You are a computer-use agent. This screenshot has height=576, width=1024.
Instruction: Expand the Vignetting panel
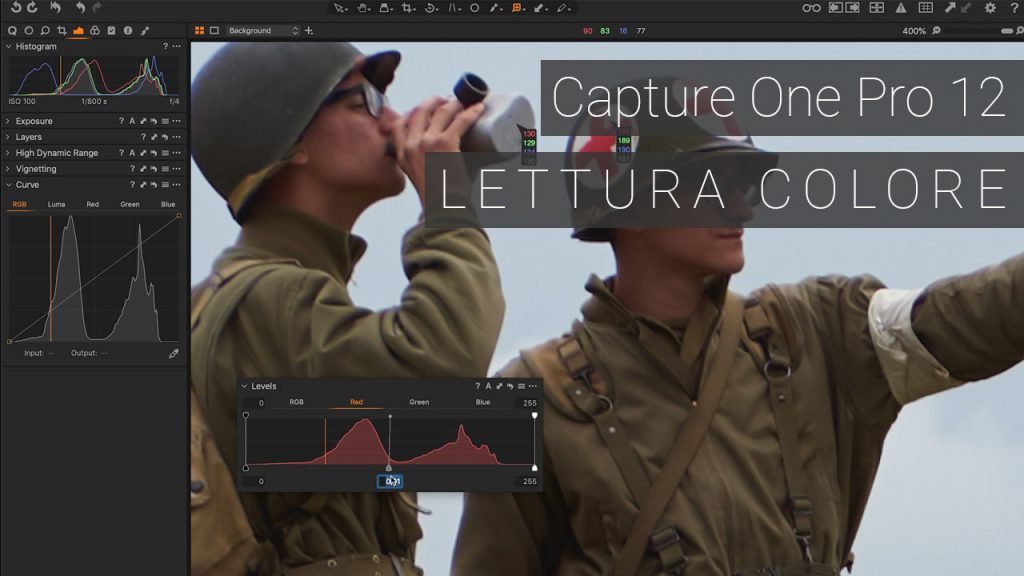[x=8, y=168]
